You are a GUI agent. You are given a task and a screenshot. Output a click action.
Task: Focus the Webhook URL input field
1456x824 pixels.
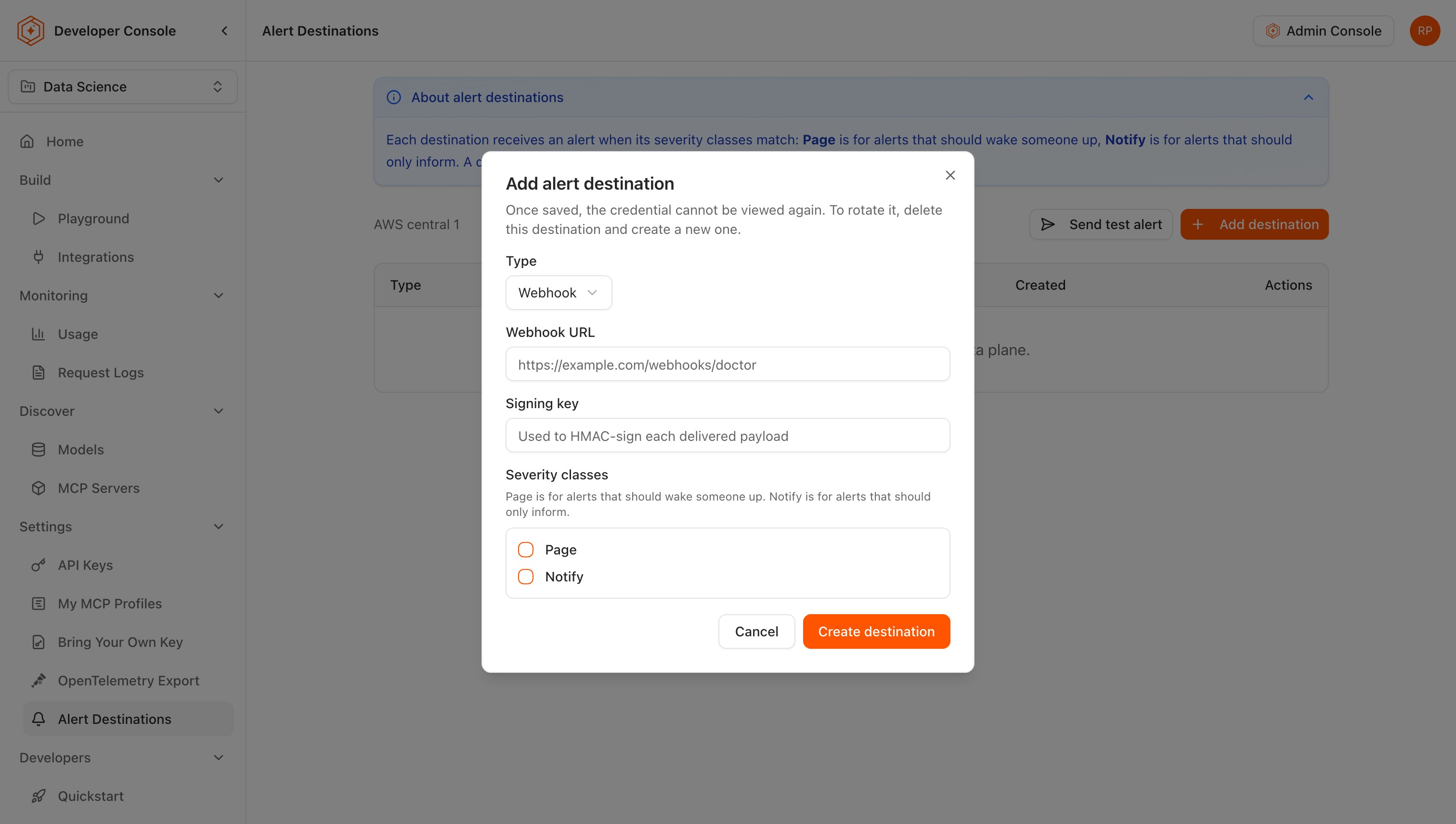(728, 364)
